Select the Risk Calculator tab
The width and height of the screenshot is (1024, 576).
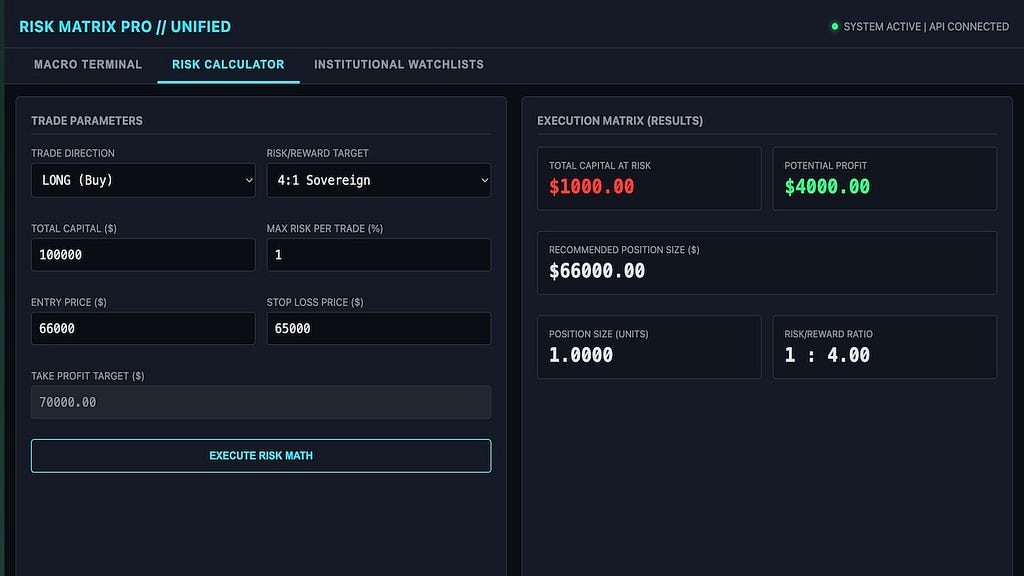point(228,65)
